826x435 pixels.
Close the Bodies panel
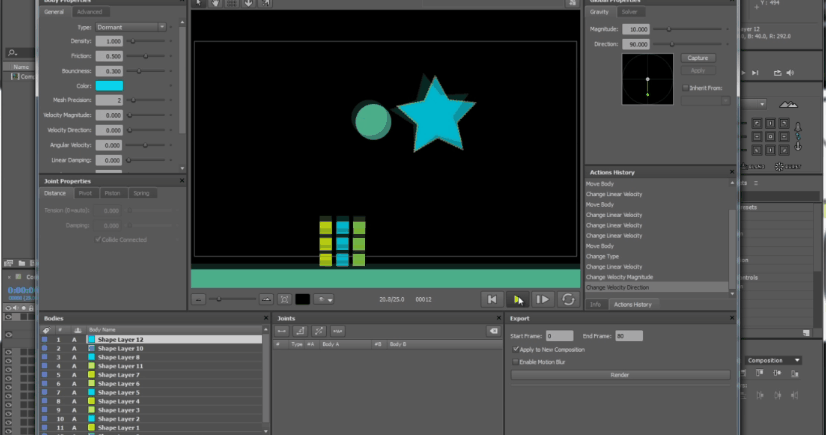[266, 318]
